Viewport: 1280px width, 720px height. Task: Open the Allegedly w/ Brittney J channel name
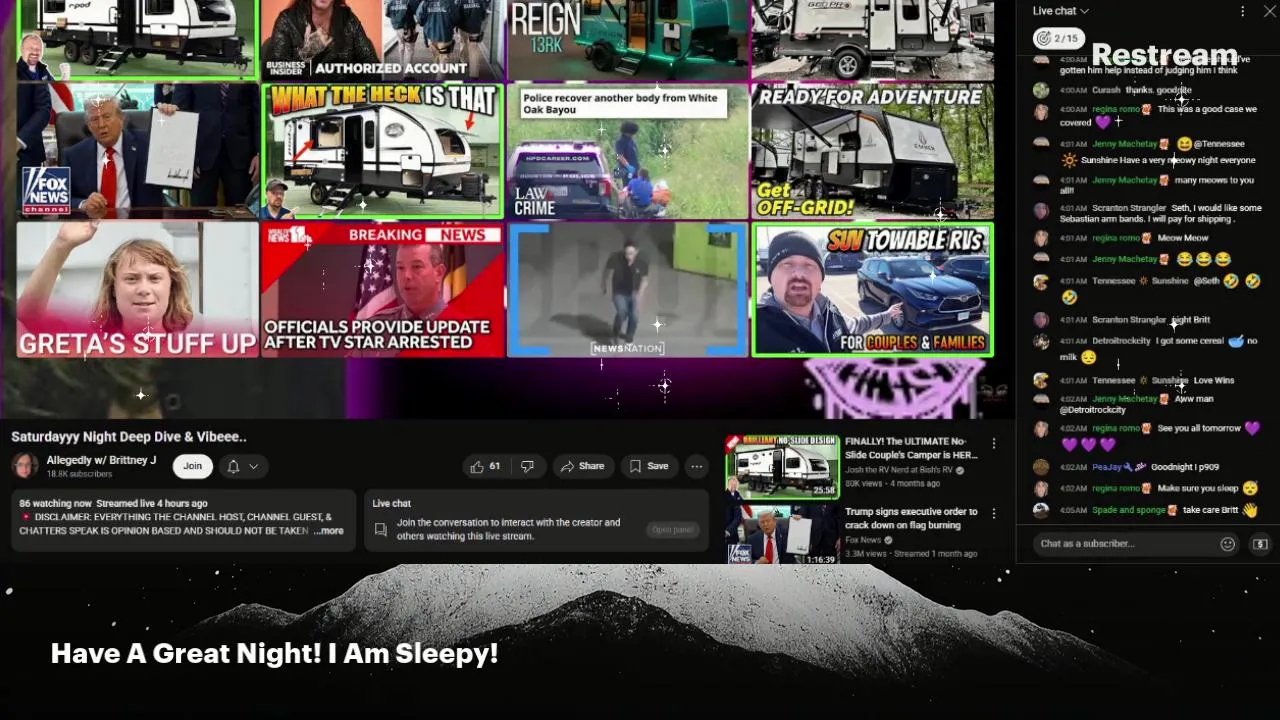pyautogui.click(x=101, y=460)
